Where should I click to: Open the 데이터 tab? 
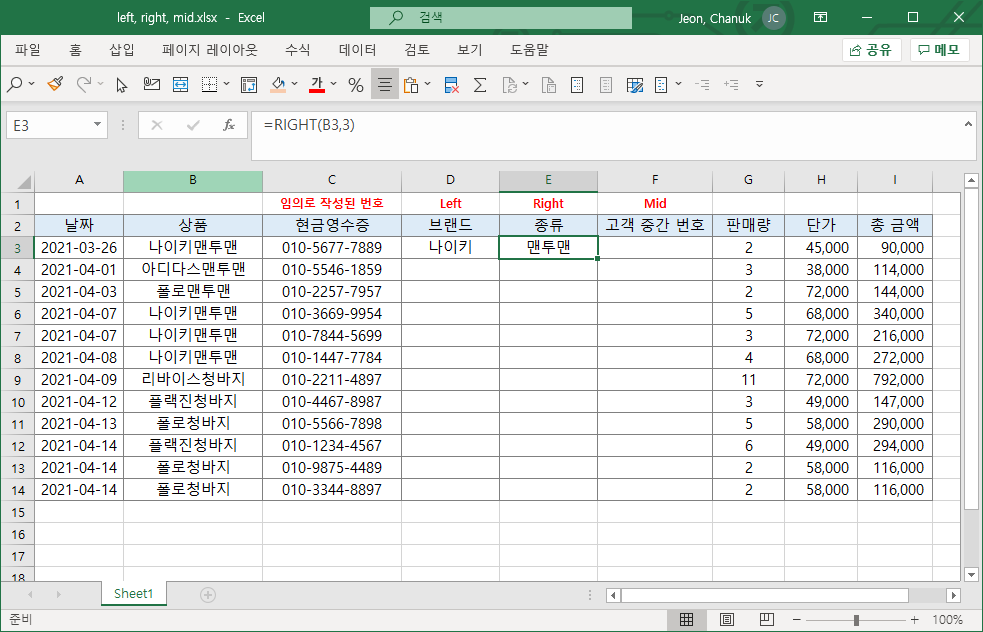pos(357,50)
